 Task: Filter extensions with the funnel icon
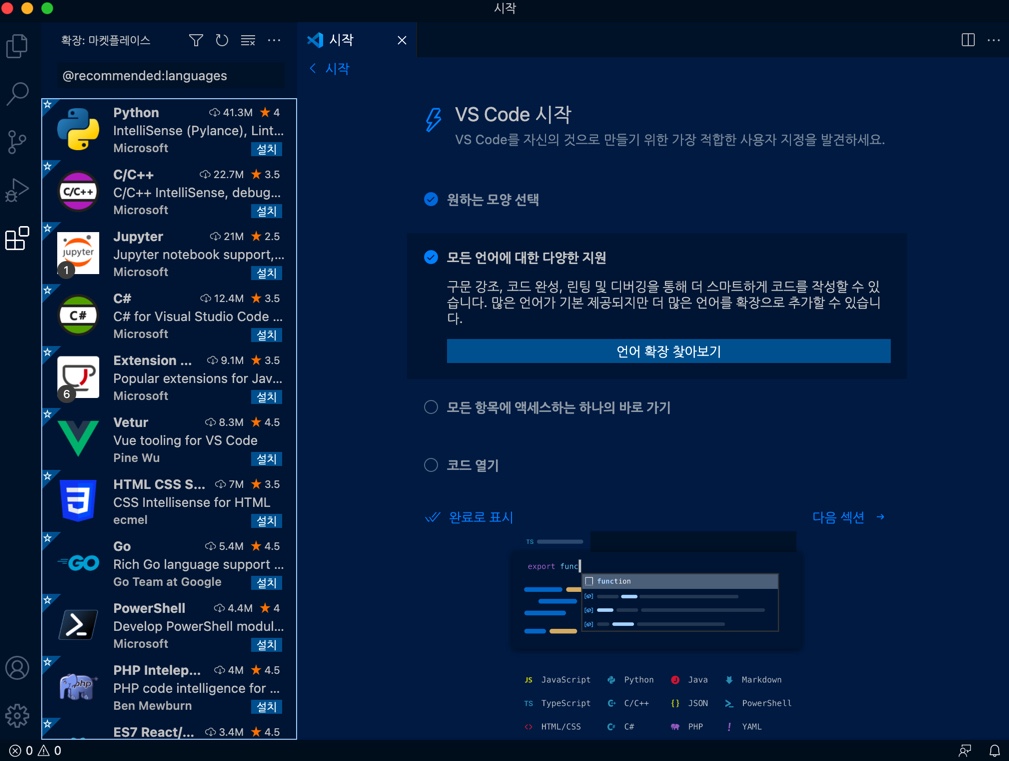pos(196,41)
